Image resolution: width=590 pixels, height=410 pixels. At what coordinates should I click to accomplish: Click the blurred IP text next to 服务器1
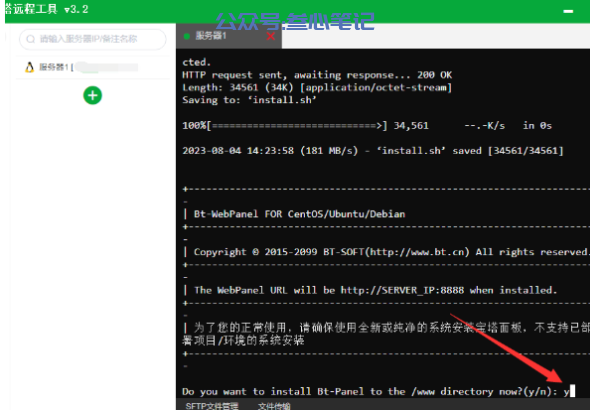click(x=107, y=67)
